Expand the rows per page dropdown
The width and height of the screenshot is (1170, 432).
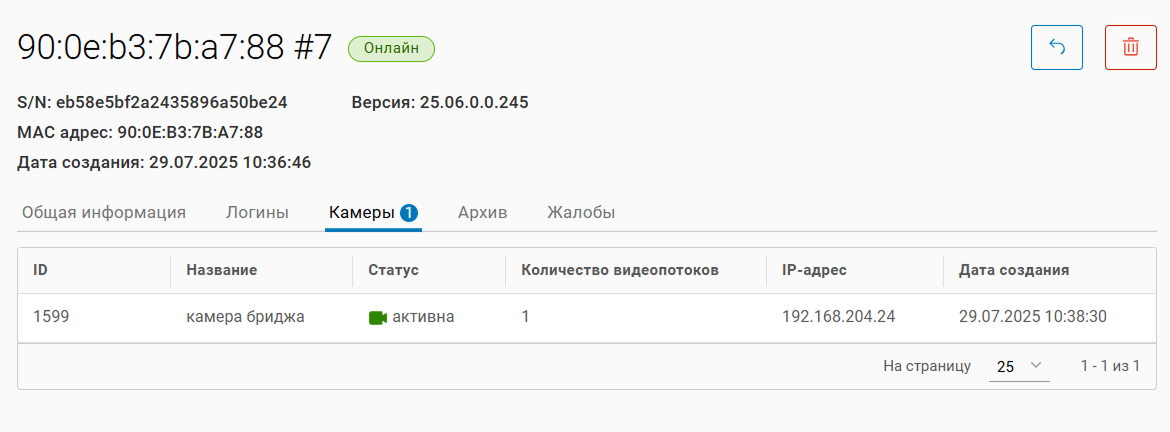click(1018, 367)
